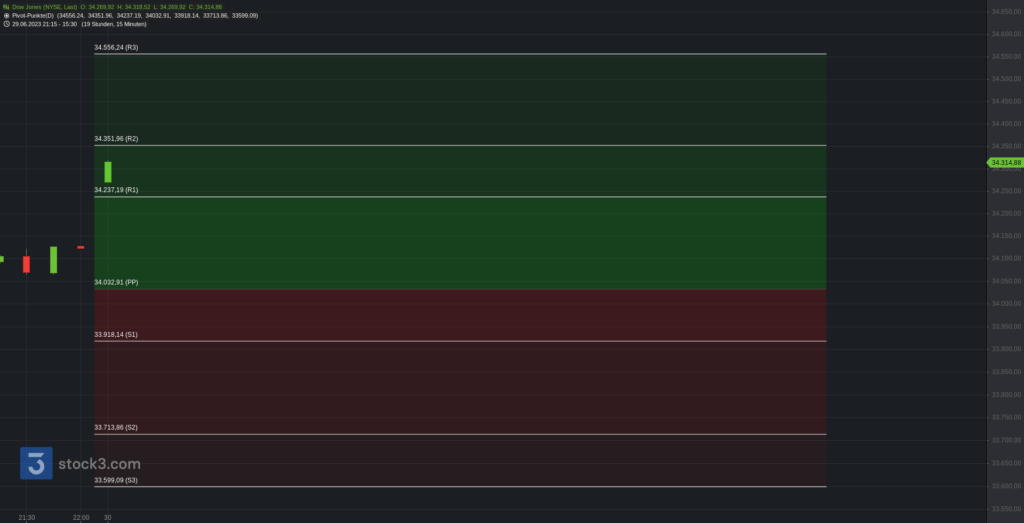Click the current price tag 34.314,88
The height and width of the screenshot is (523, 1024).
pyautogui.click(x=1004, y=163)
